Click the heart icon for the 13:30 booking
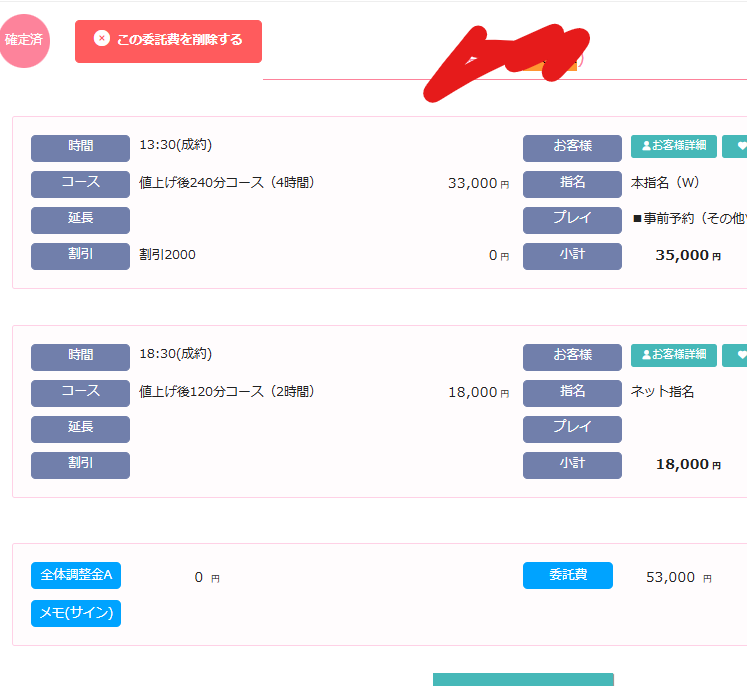The height and width of the screenshot is (686, 747). coord(738,147)
